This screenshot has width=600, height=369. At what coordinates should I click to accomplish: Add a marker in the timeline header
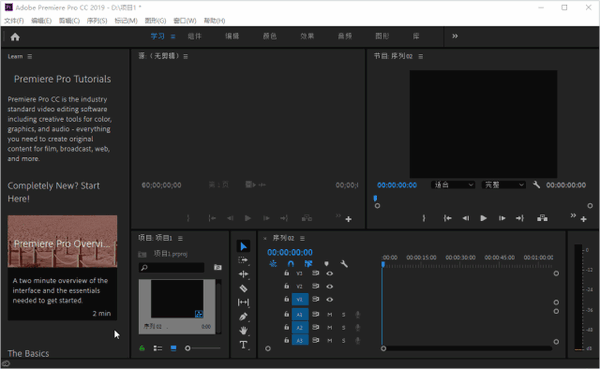click(326, 264)
